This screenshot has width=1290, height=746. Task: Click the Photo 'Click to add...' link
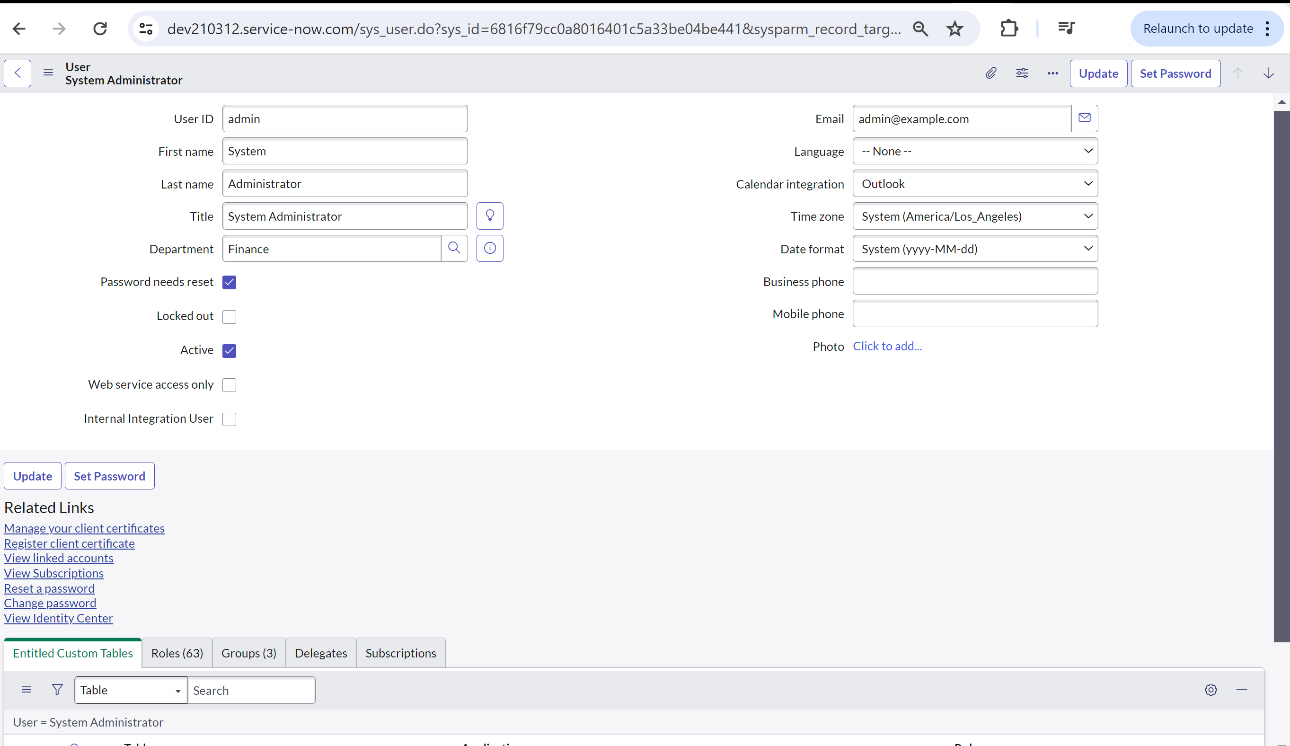(x=887, y=346)
